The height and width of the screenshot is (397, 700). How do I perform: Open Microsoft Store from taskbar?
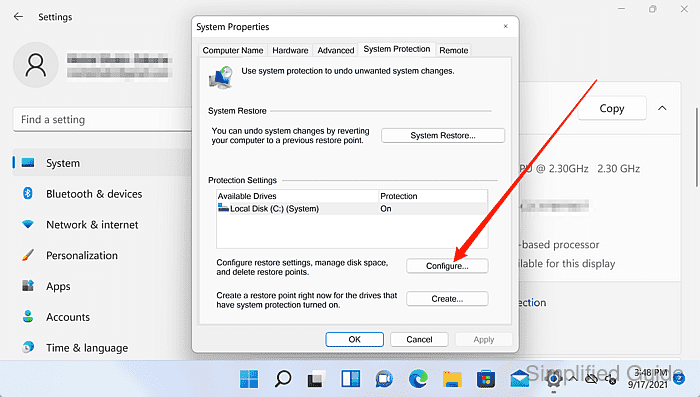486,379
